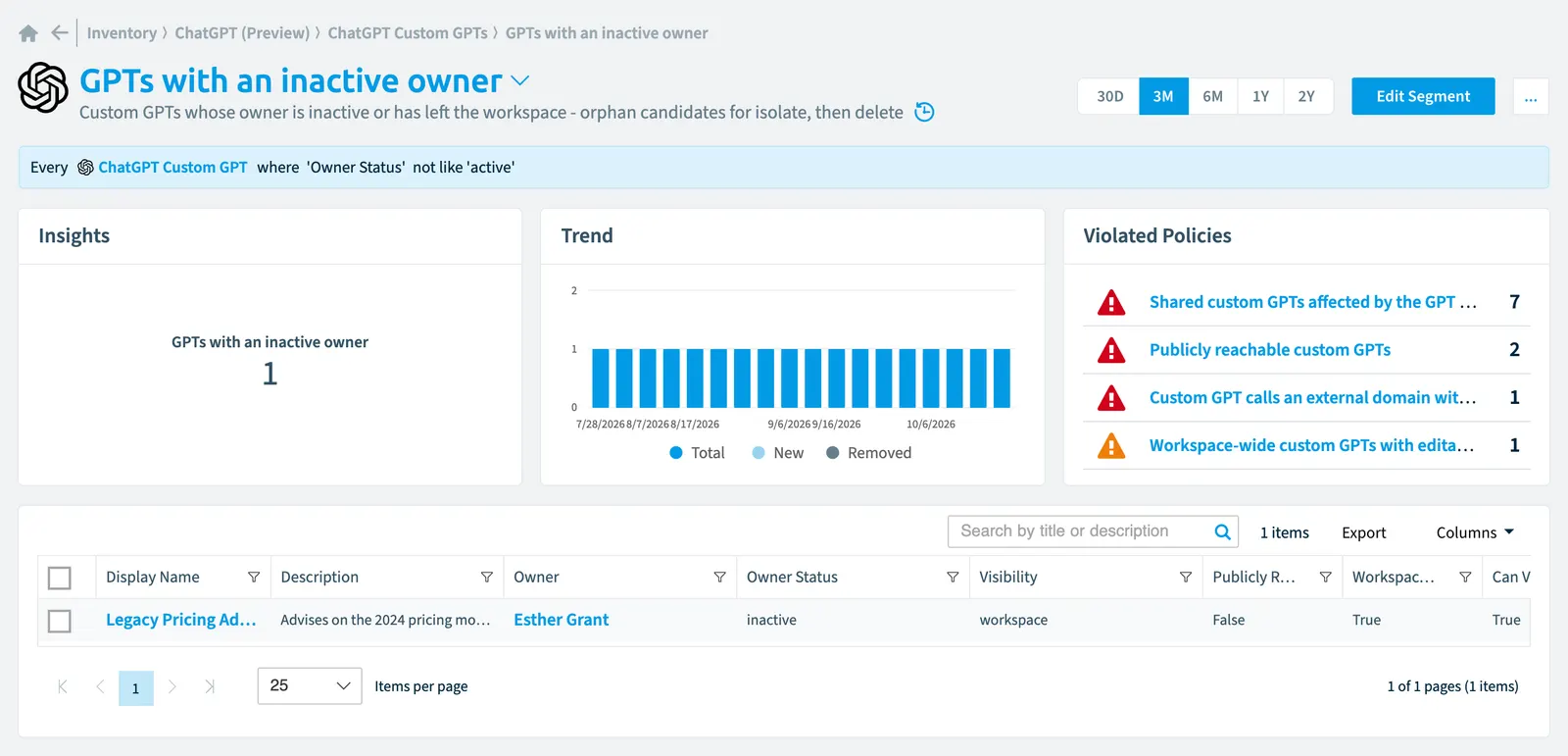Open the Legacy Pricing Ad... GPT link
This screenshot has width=1568, height=756.
181,620
